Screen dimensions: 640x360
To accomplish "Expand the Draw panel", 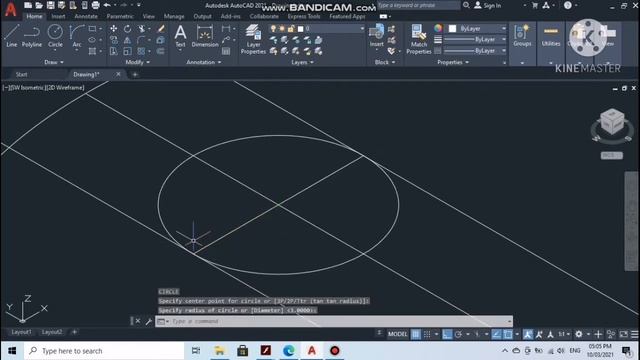I will pyautogui.click(x=54, y=62).
